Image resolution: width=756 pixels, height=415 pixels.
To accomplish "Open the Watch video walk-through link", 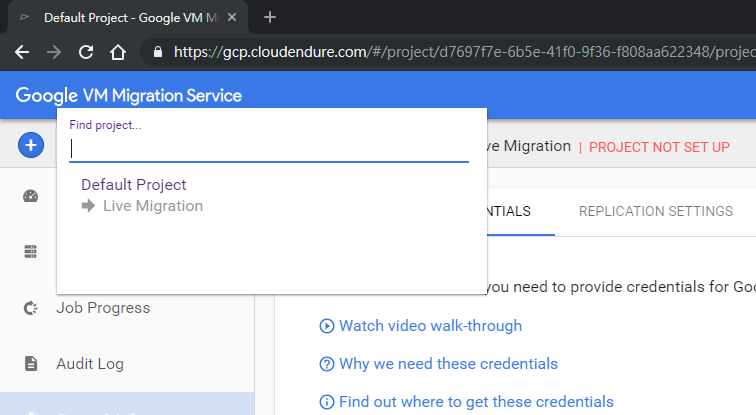I will pos(430,326).
